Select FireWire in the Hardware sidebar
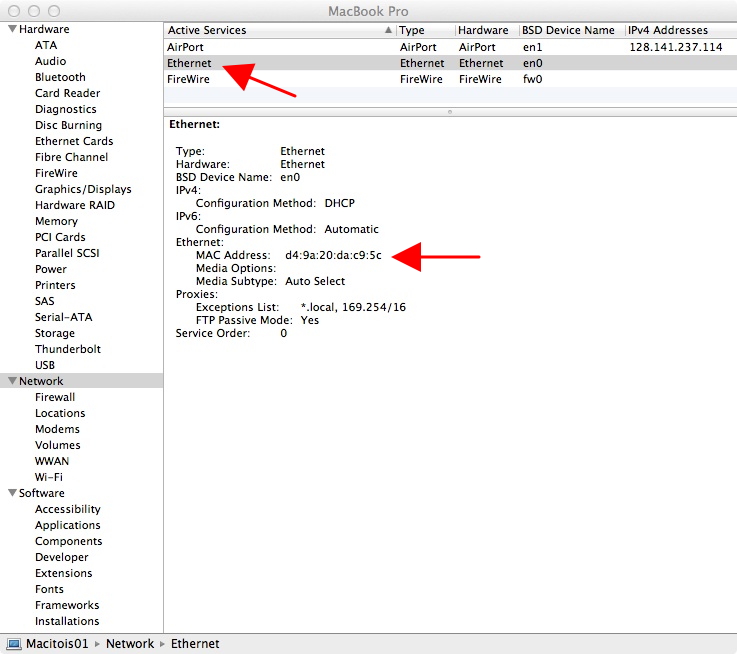 [56, 173]
